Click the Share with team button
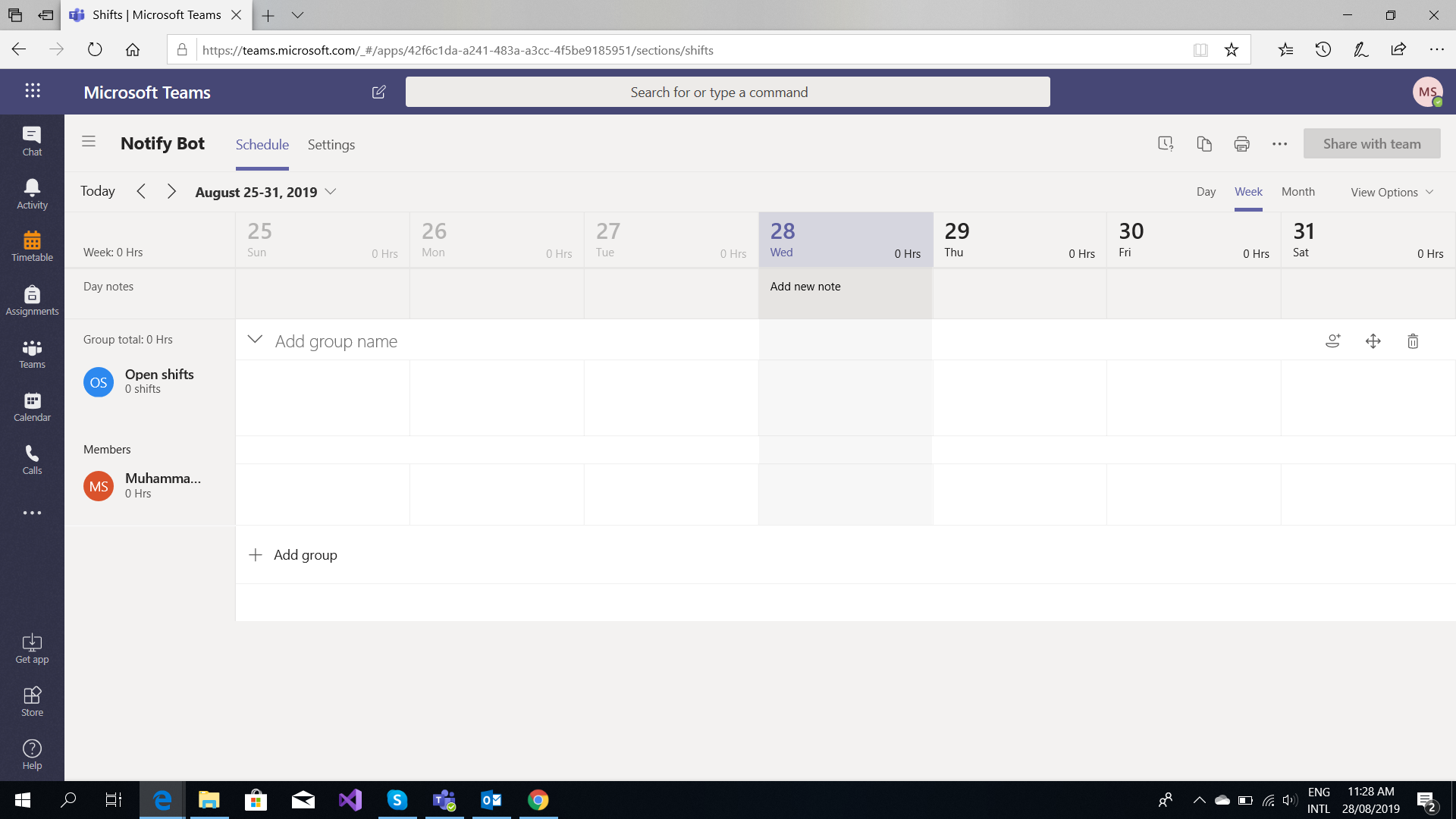This screenshot has width=1456, height=819. 1372,143
